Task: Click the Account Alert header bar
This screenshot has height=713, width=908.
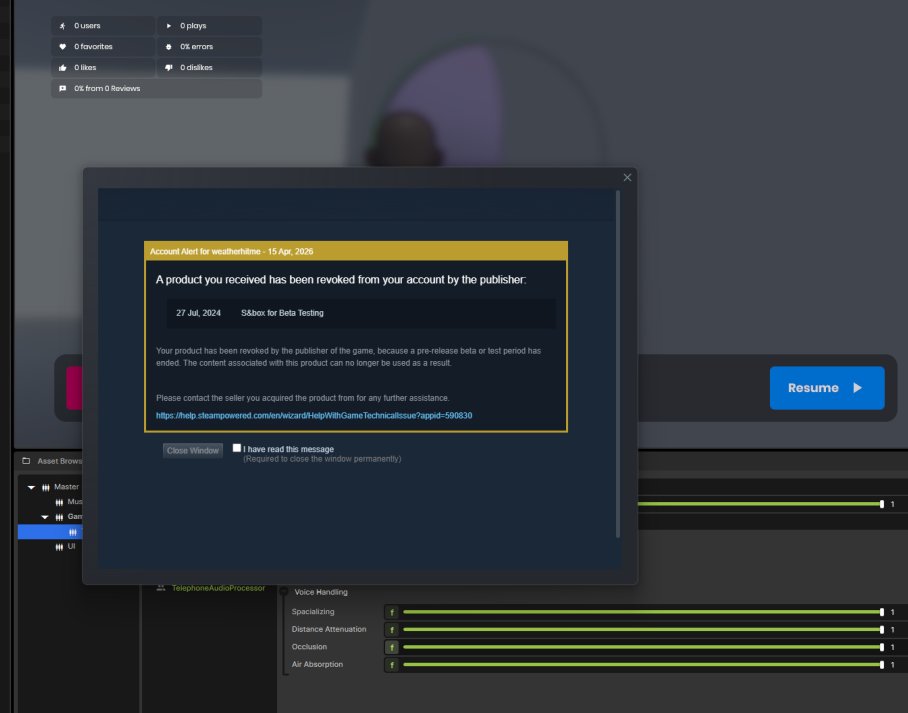Action: point(356,251)
